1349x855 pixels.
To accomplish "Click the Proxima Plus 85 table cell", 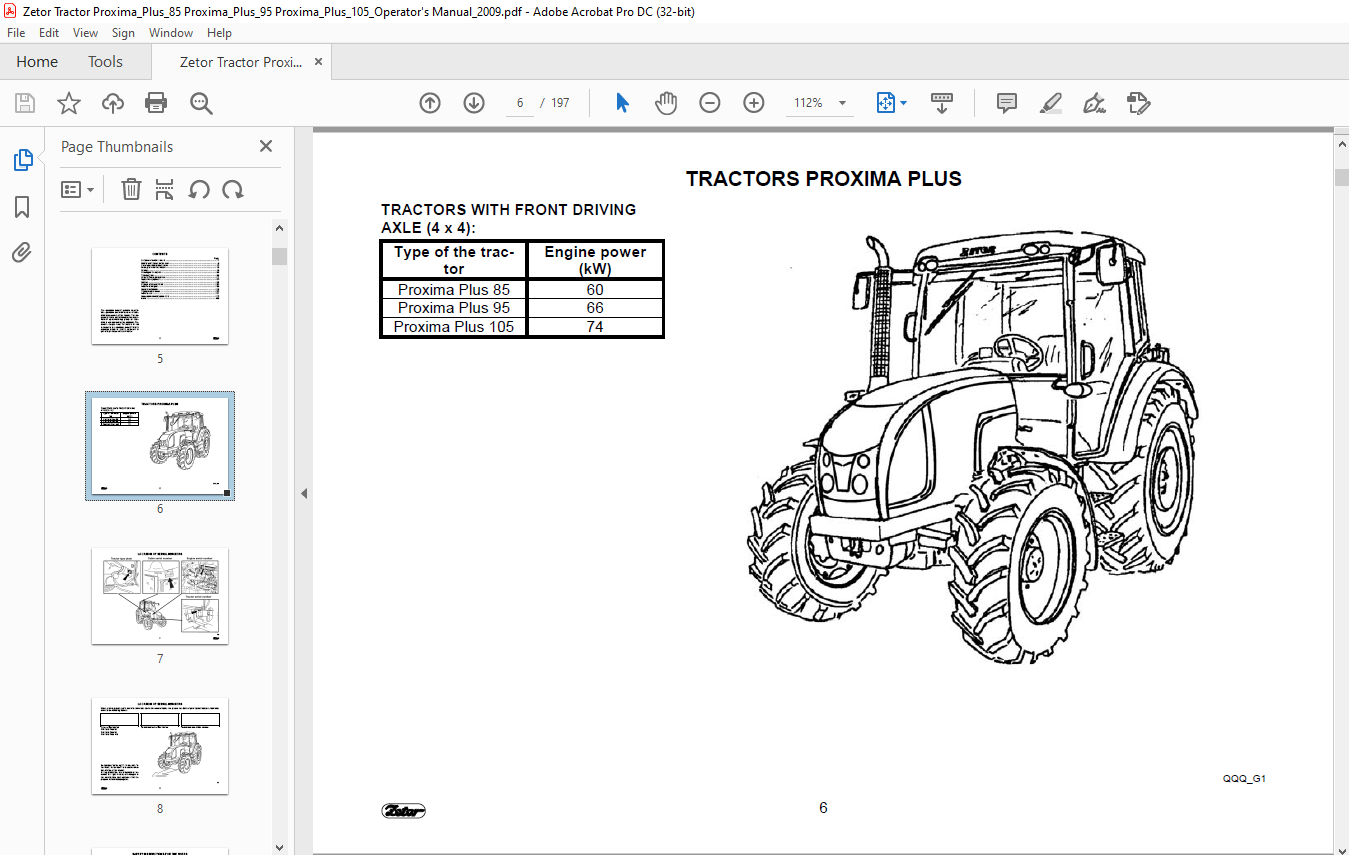I will pos(454,290).
